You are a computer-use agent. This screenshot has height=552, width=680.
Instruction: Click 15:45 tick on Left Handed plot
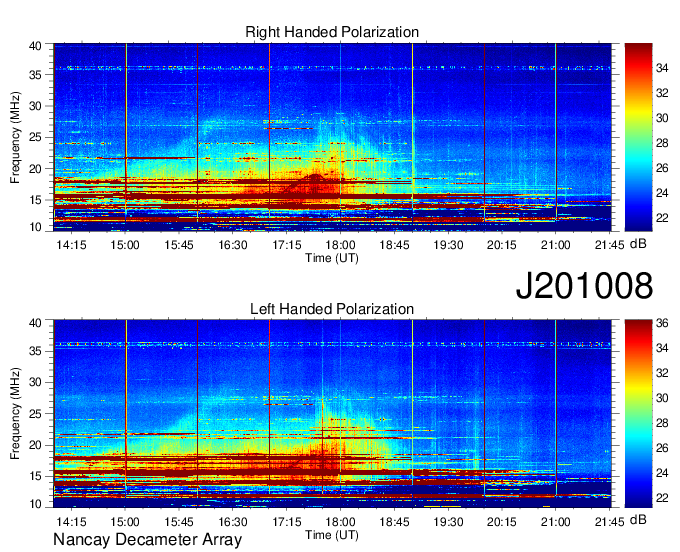[x=179, y=522]
